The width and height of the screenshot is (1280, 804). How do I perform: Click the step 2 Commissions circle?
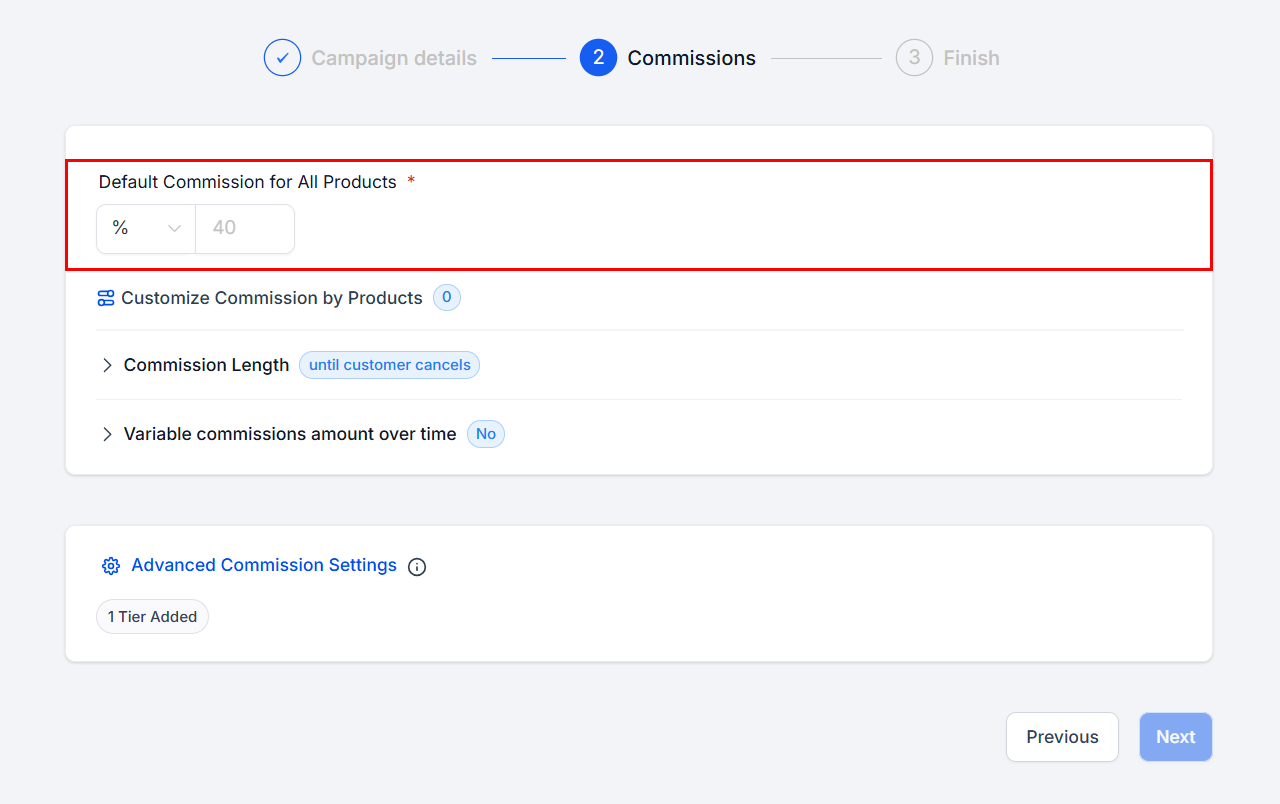(598, 58)
